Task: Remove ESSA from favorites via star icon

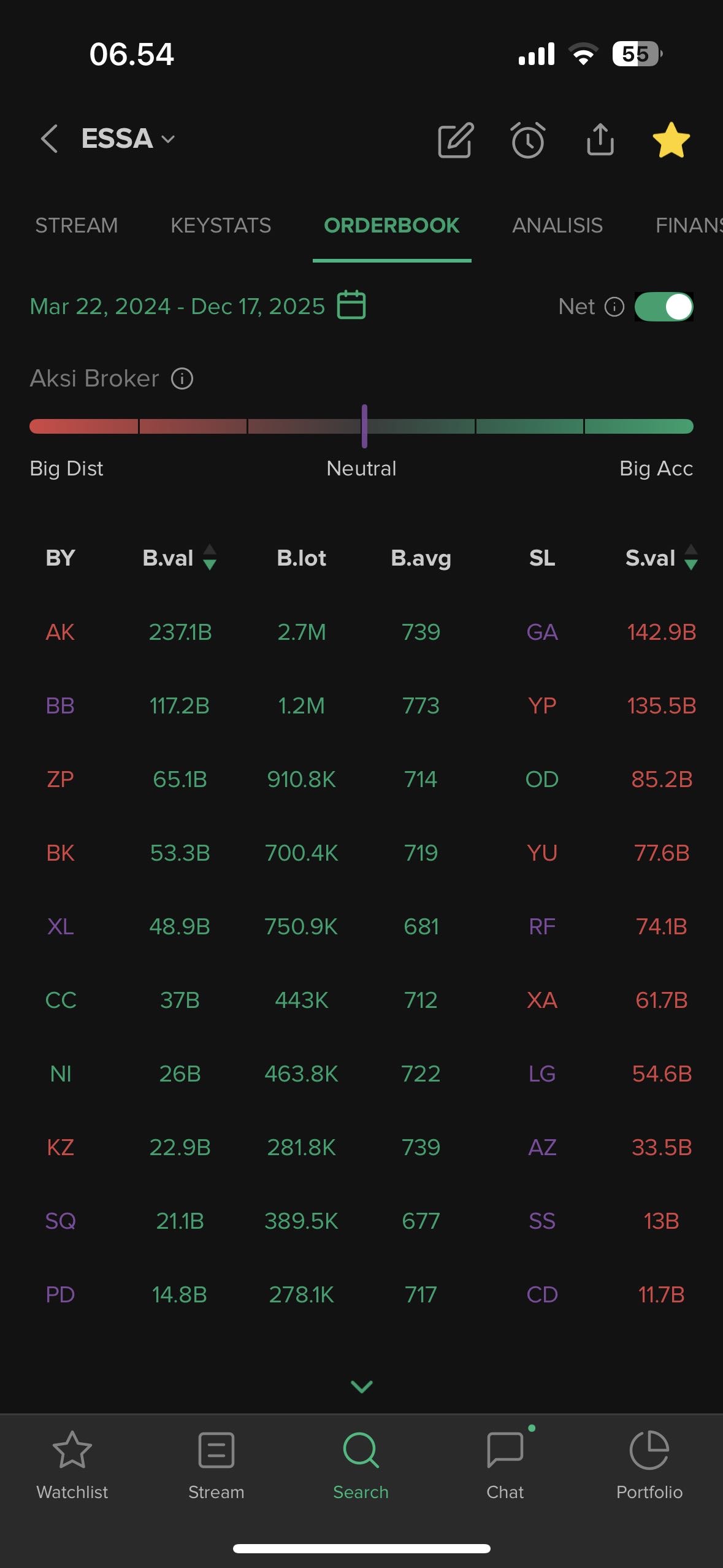Action: tap(671, 140)
